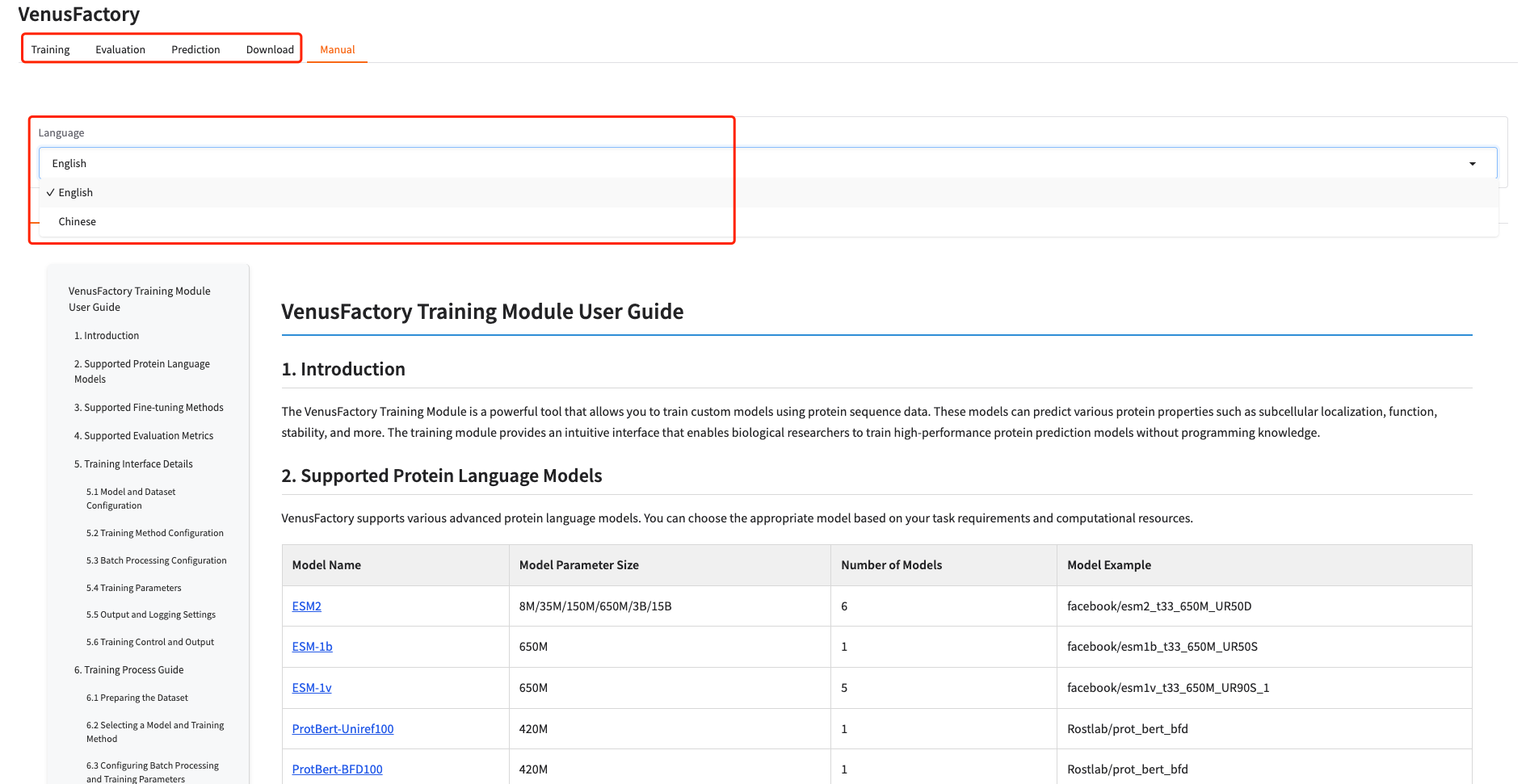
Task: Open the ESM2 model link
Action: (x=306, y=606)
